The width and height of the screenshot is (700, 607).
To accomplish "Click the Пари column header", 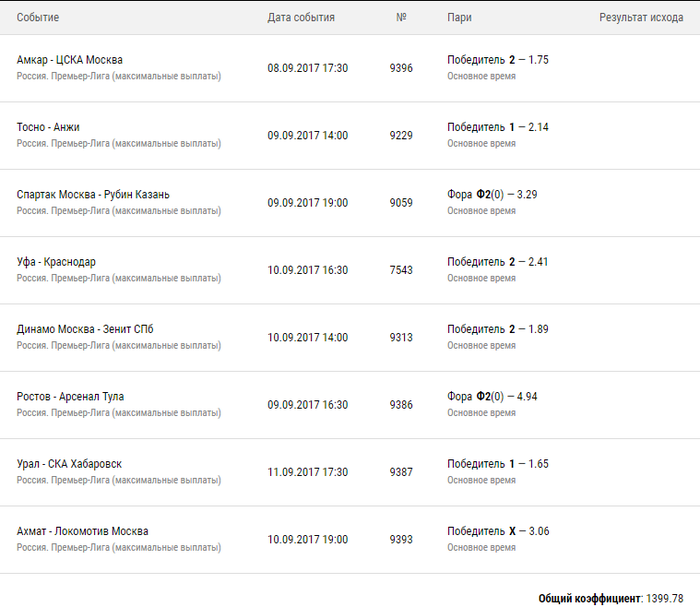I will 459,17.
